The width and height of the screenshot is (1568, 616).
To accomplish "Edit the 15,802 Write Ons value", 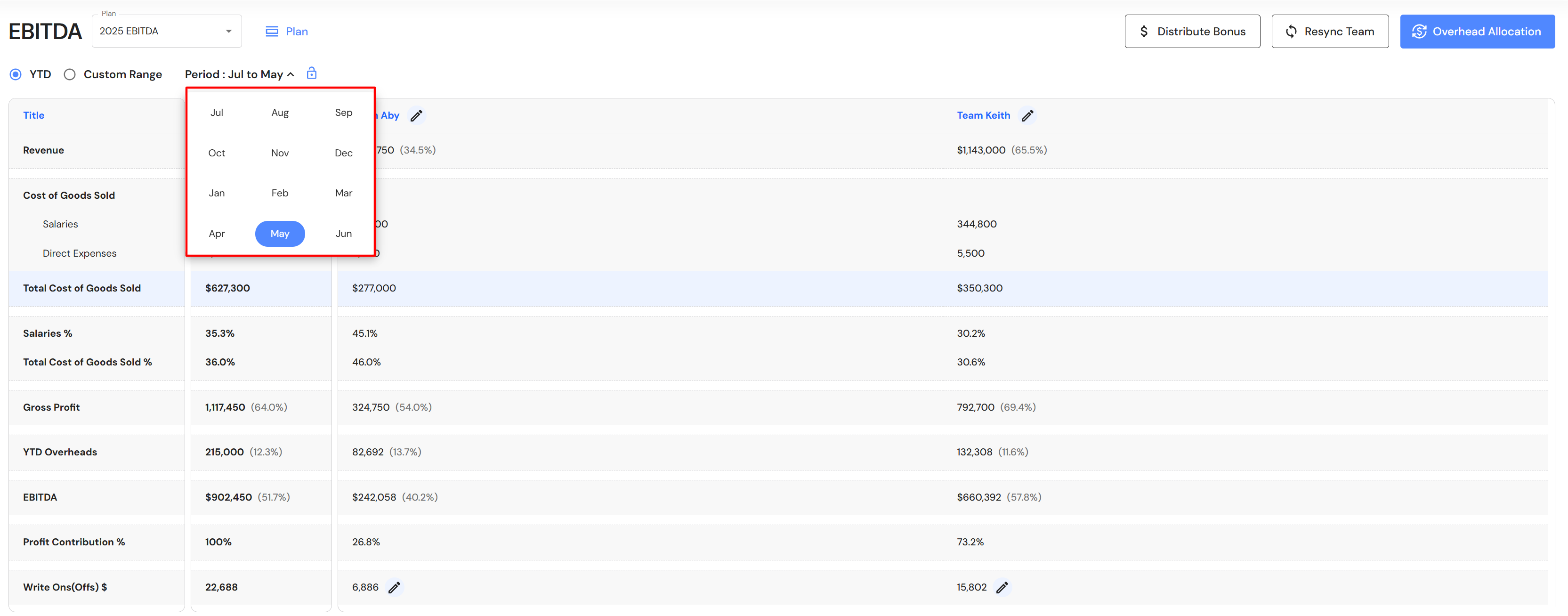I will click(x=1002, y=587).
